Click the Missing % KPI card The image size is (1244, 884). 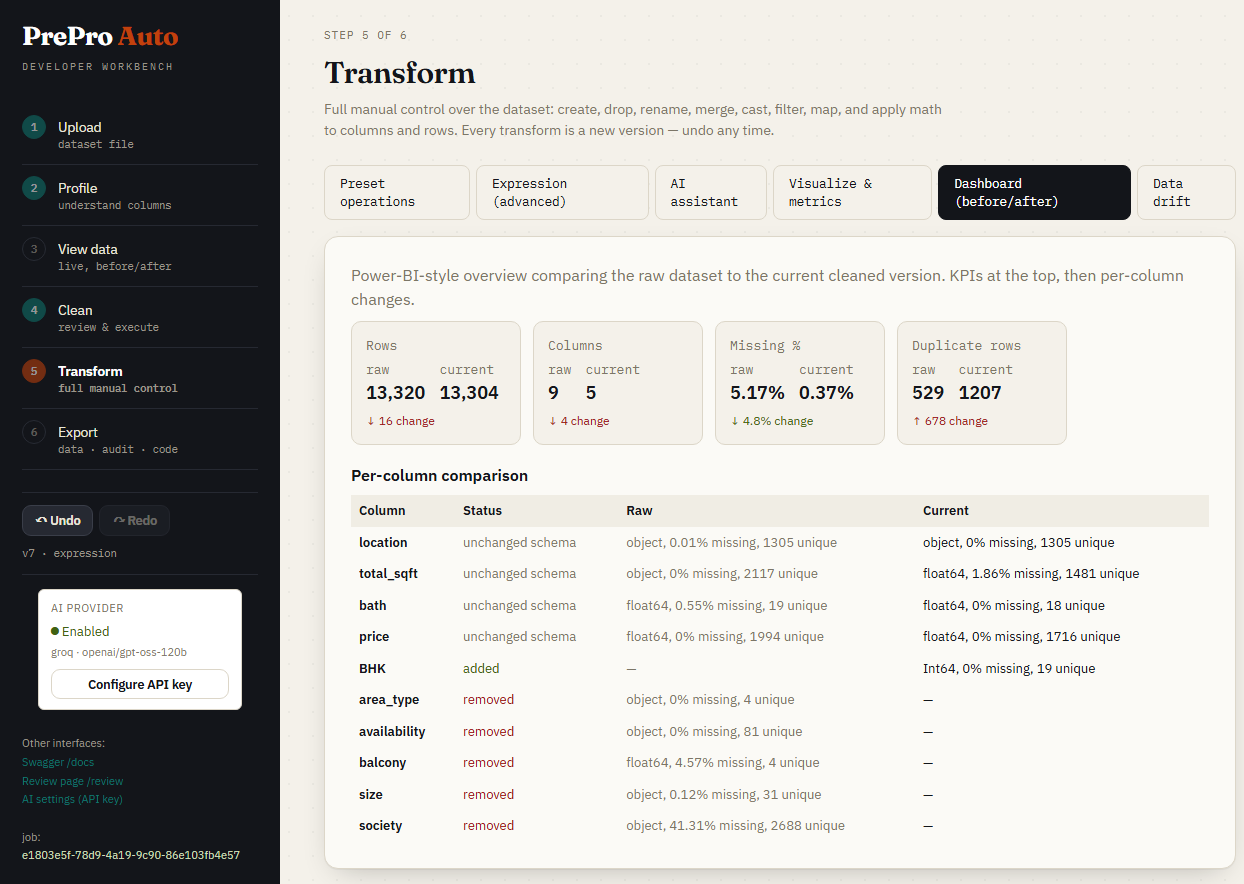pos(800,383)
